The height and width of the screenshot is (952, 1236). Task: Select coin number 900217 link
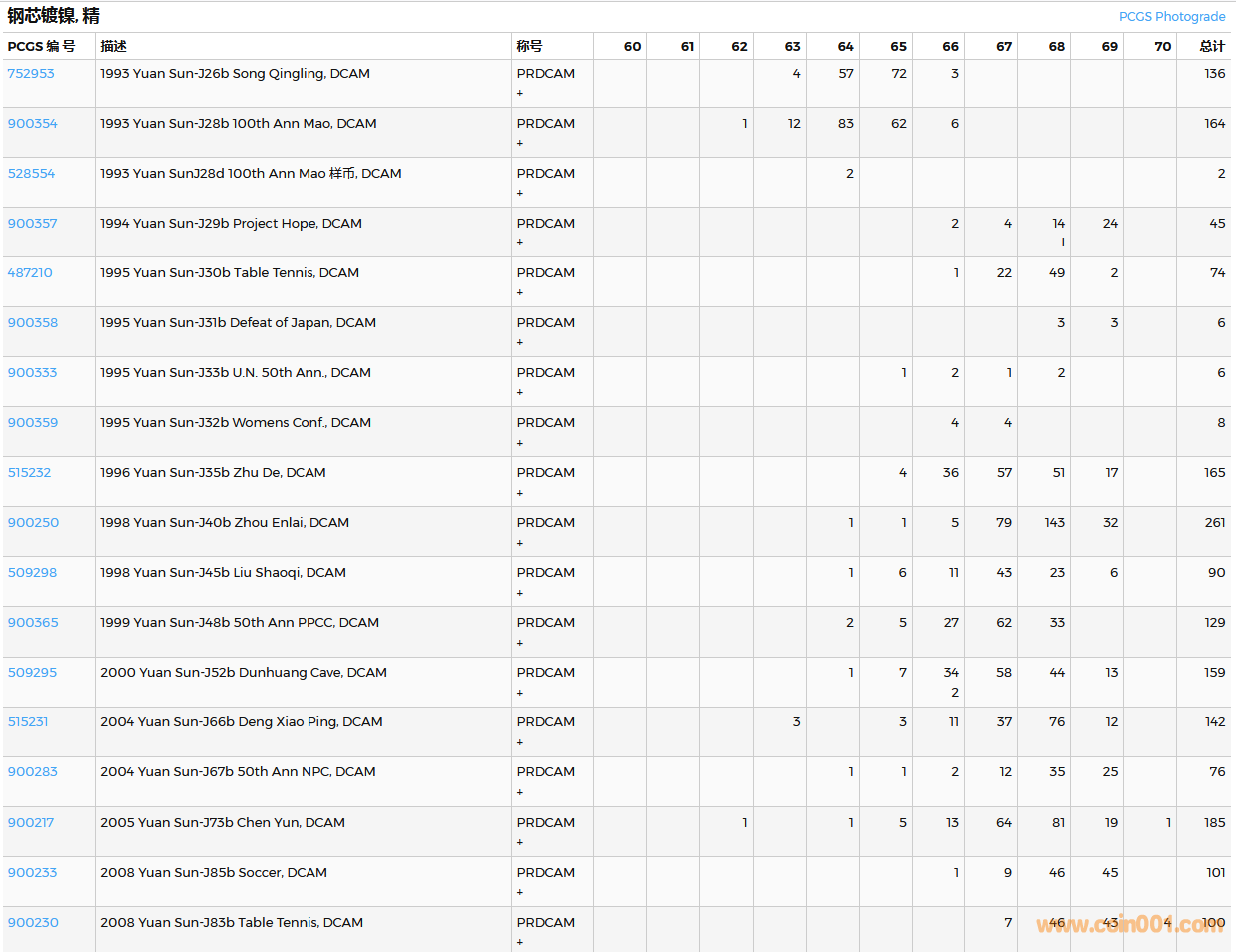[x=31, y=823]
